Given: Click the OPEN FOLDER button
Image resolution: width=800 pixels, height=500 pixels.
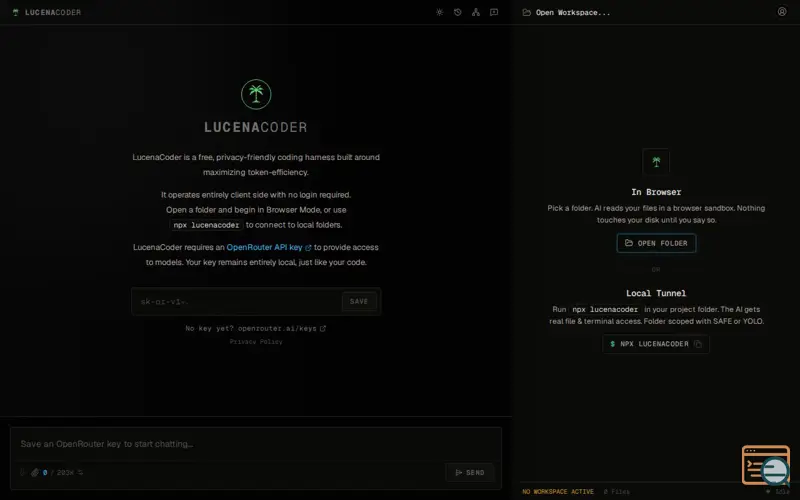Looking at the screenshot, I should 656,243.
